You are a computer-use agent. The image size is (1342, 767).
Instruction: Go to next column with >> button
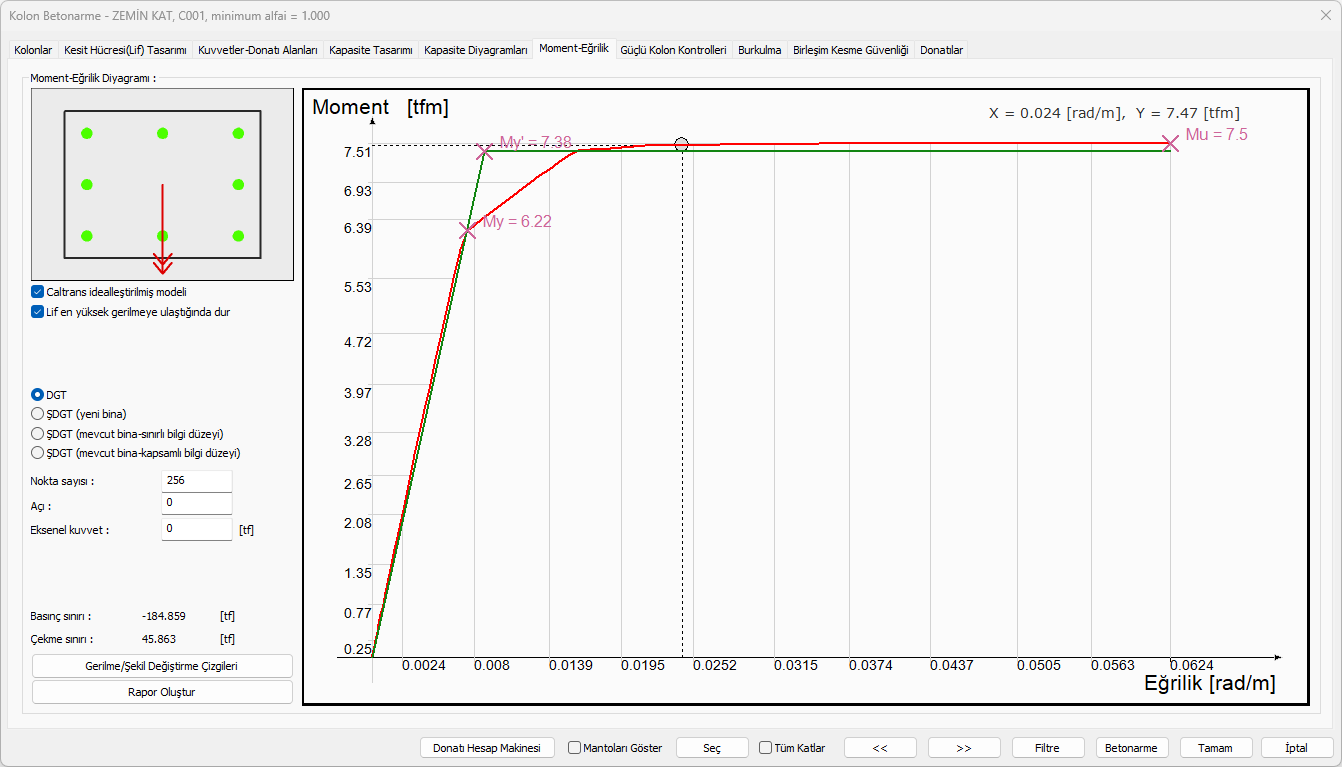[x=964, y=748]
